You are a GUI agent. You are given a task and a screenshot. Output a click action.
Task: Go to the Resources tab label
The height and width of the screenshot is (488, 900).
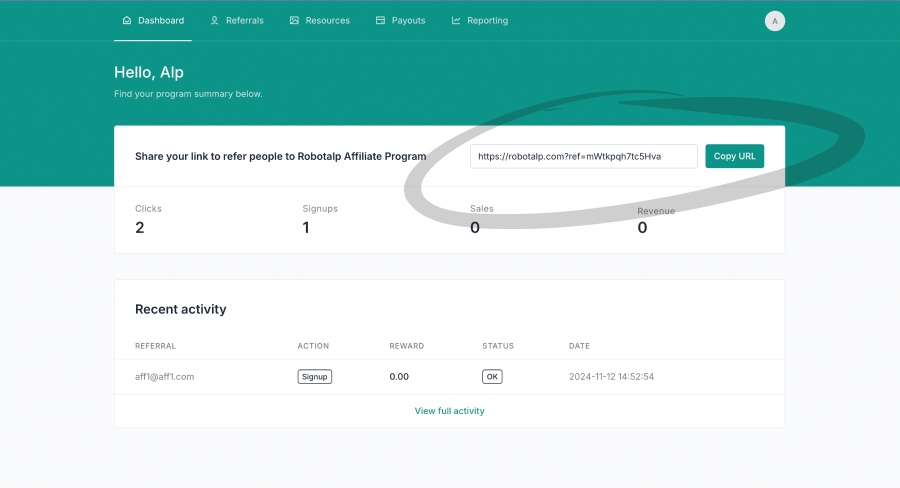pyautogui.click(x=327, y=20)
